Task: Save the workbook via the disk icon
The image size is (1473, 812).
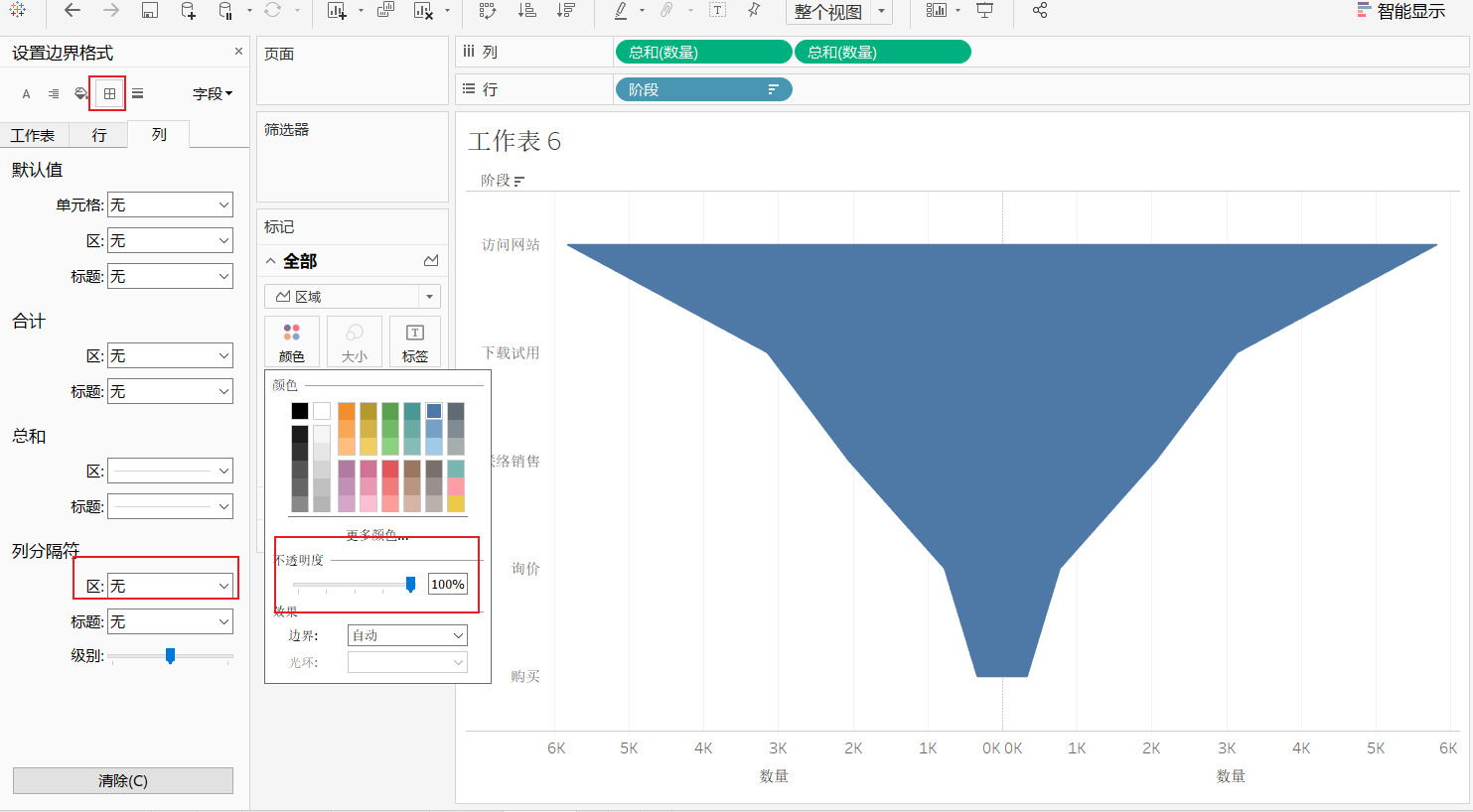Action: tap(150, 10)
